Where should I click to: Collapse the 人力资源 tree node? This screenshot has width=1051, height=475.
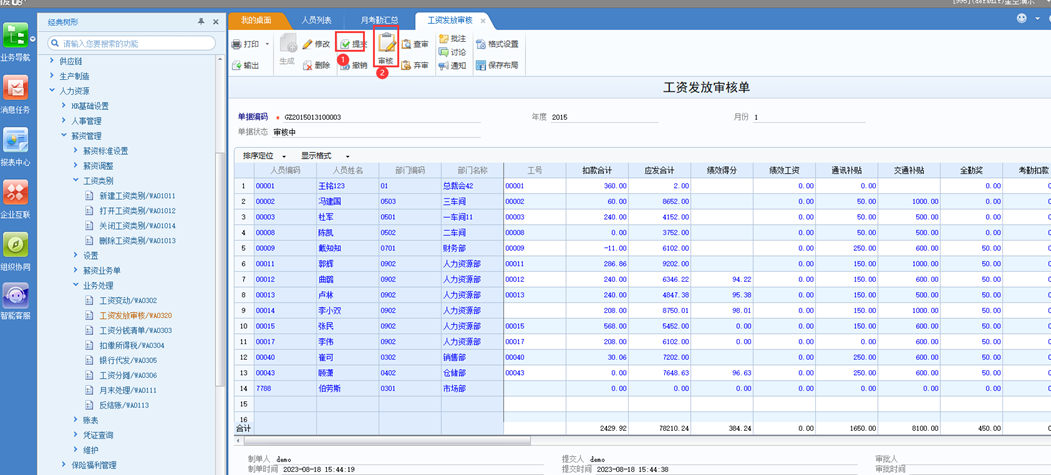[x=52, y=91]
